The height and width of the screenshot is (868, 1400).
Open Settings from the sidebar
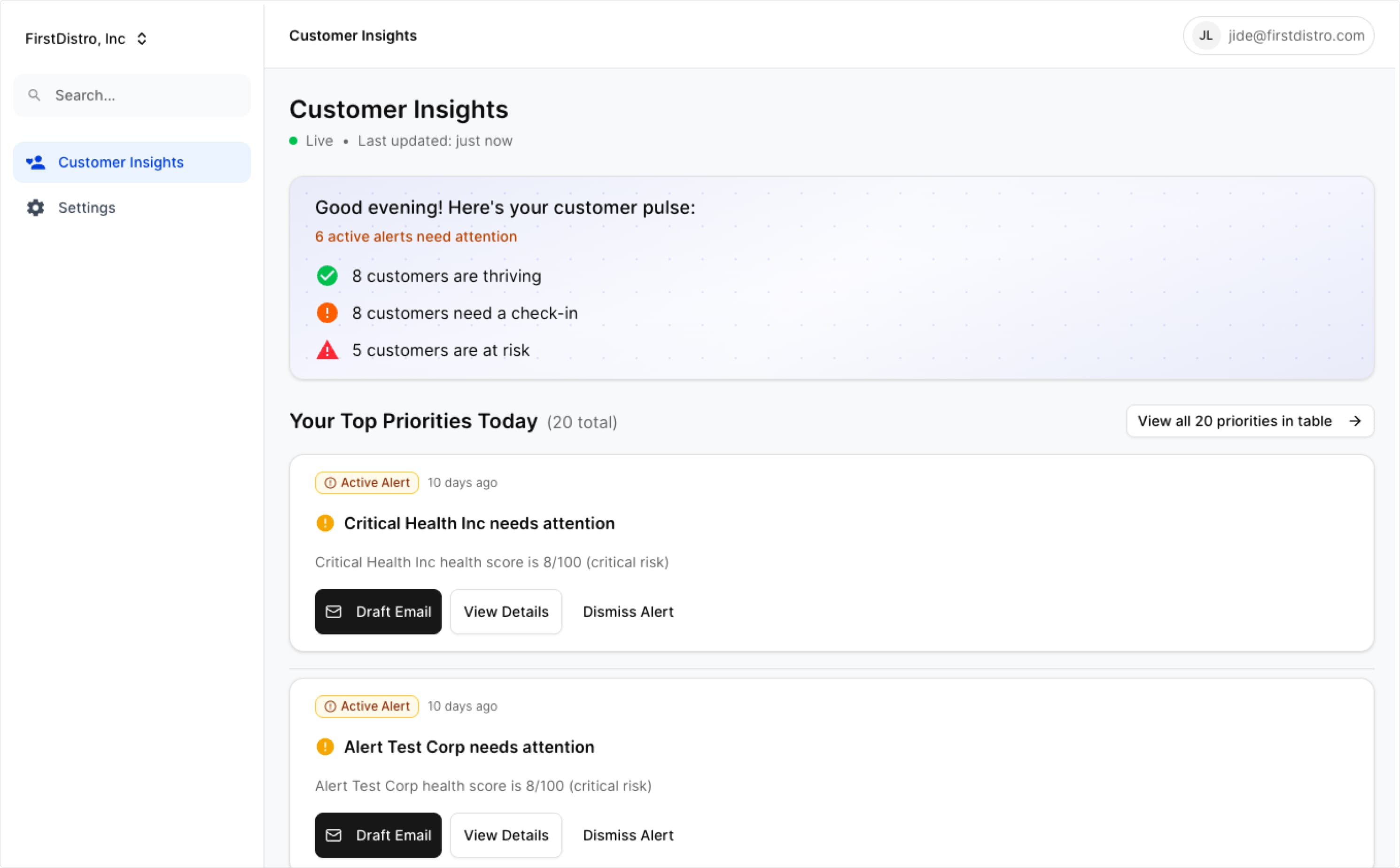(x=86, y=208)
